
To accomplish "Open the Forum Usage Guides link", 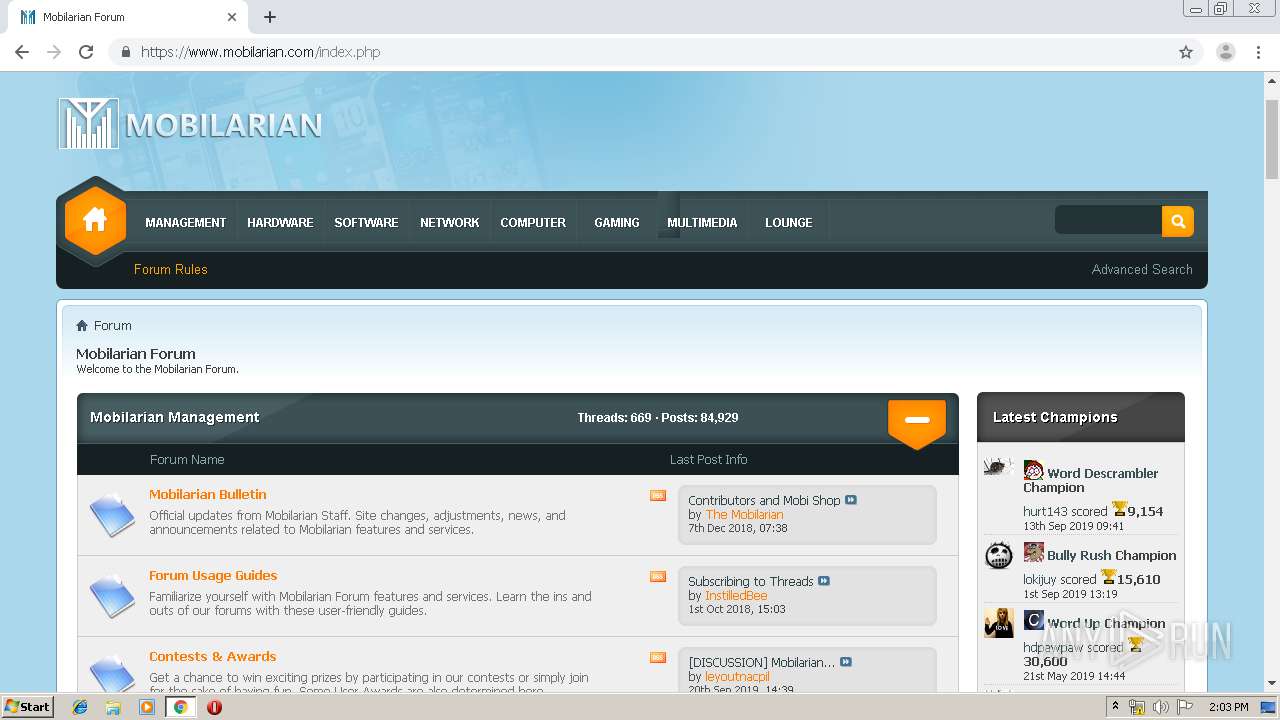I will 213,575.
